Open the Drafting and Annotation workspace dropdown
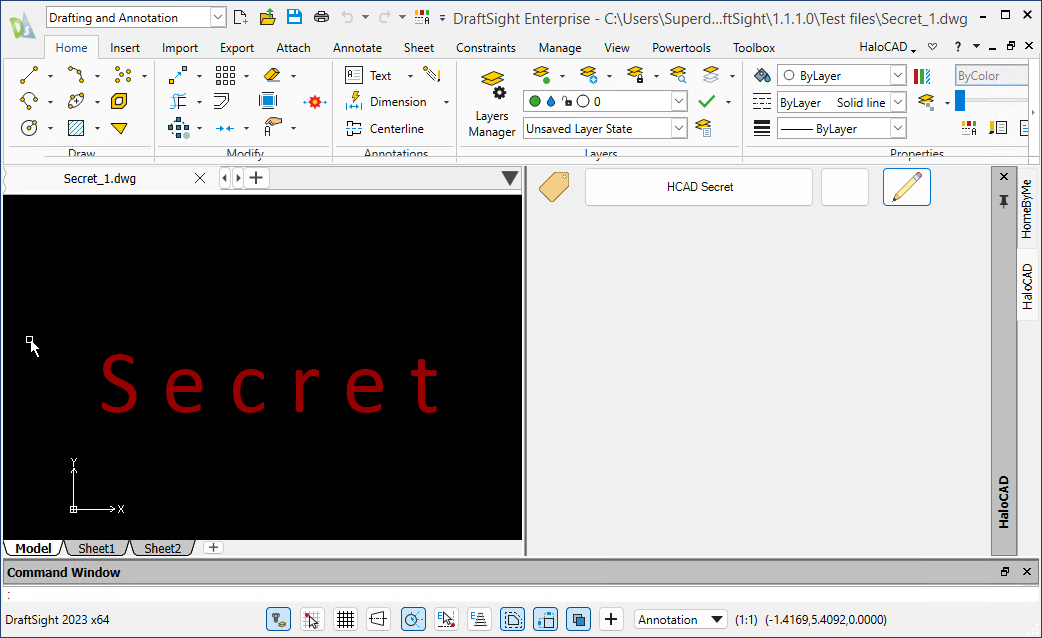This screenshot has height=638, width=1042. [218, 17]
